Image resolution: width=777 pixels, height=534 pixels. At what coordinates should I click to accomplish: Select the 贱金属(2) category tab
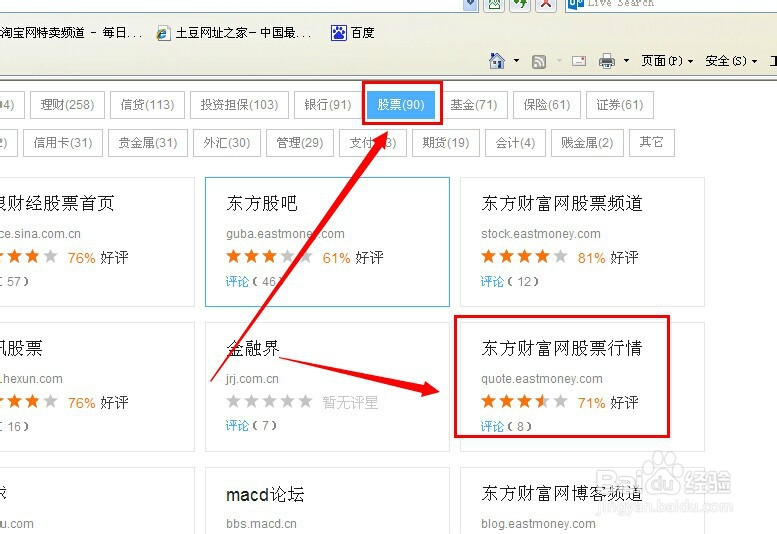pos(587,143)
